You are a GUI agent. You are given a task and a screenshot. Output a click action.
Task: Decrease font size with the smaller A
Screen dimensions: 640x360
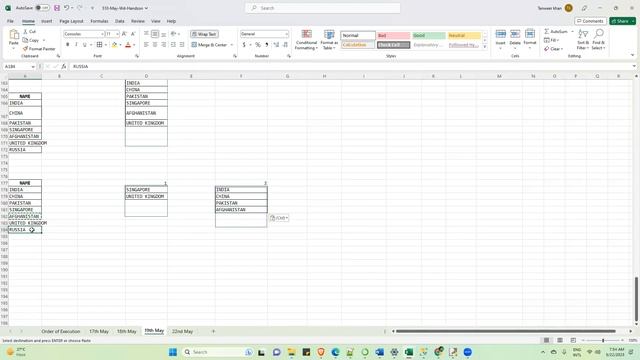133,34
